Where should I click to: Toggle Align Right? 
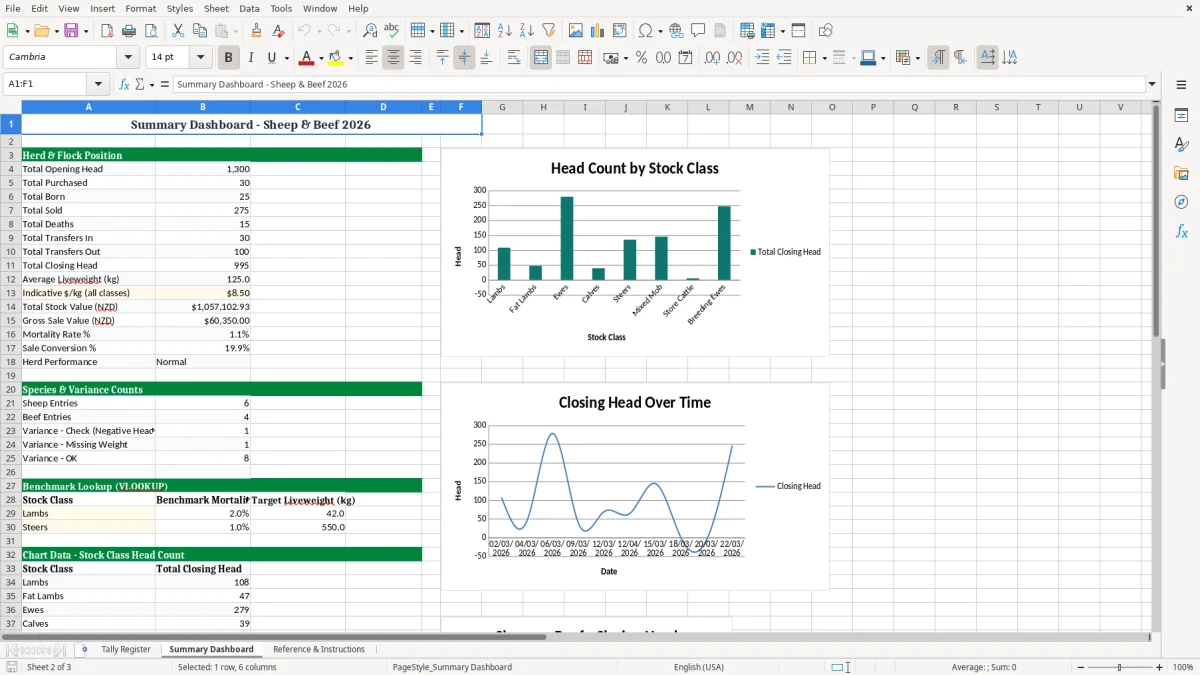click(415, 58)
